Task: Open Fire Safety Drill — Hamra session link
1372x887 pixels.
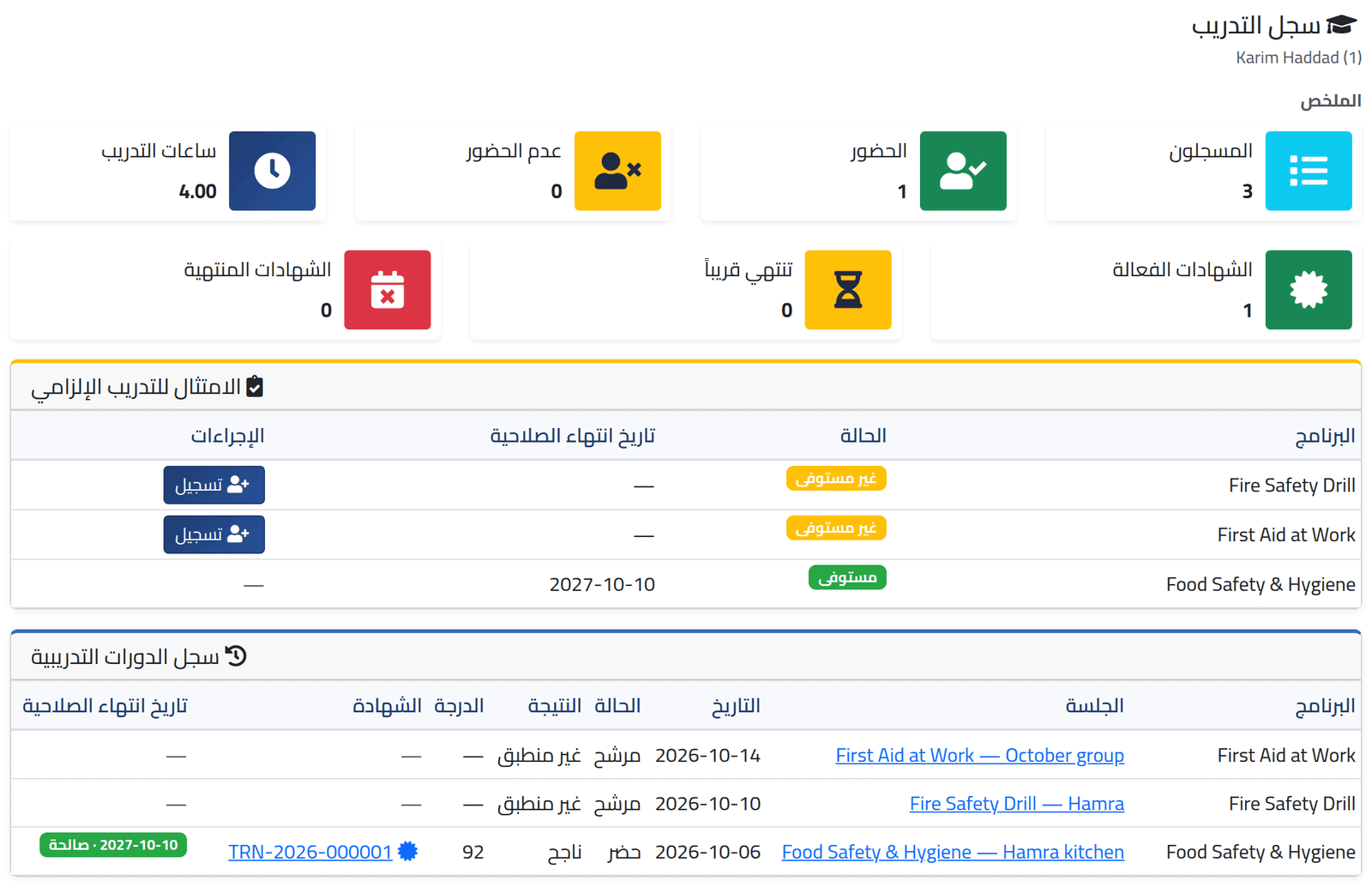Action: [1017, 804]
